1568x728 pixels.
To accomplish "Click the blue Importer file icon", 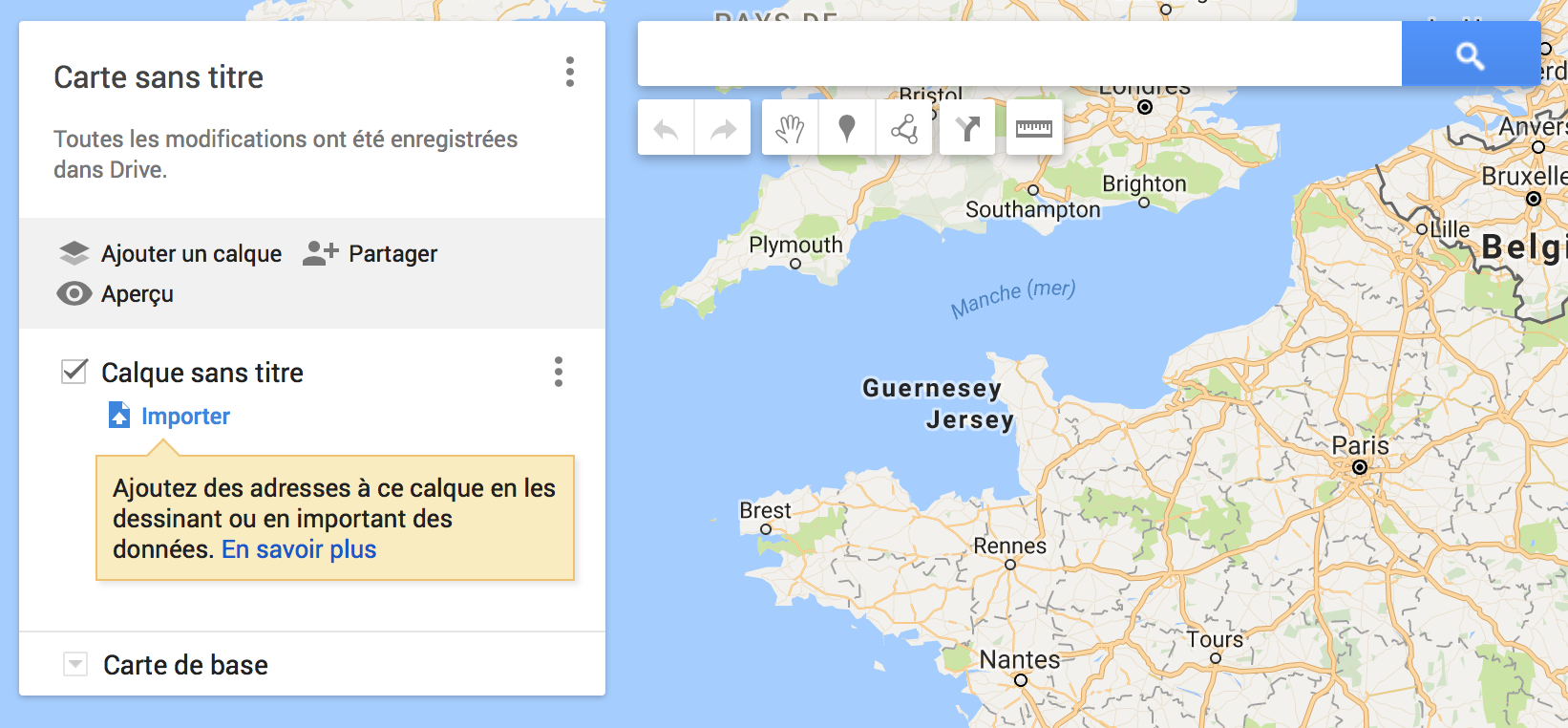I will tap(119, 416).
